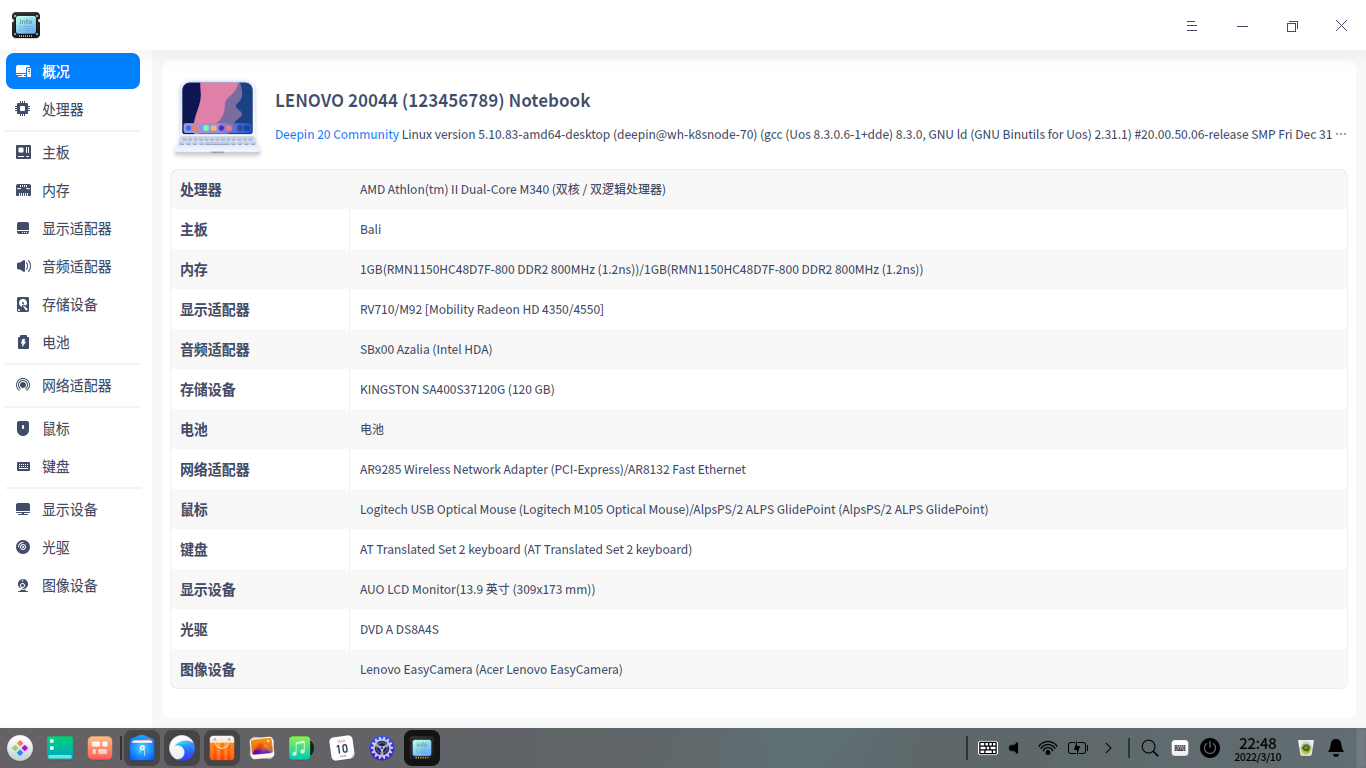1366x768 pixels.
Task: Click the mouse icon beside 鼠标 in sidebar
Action: [23, 429]
